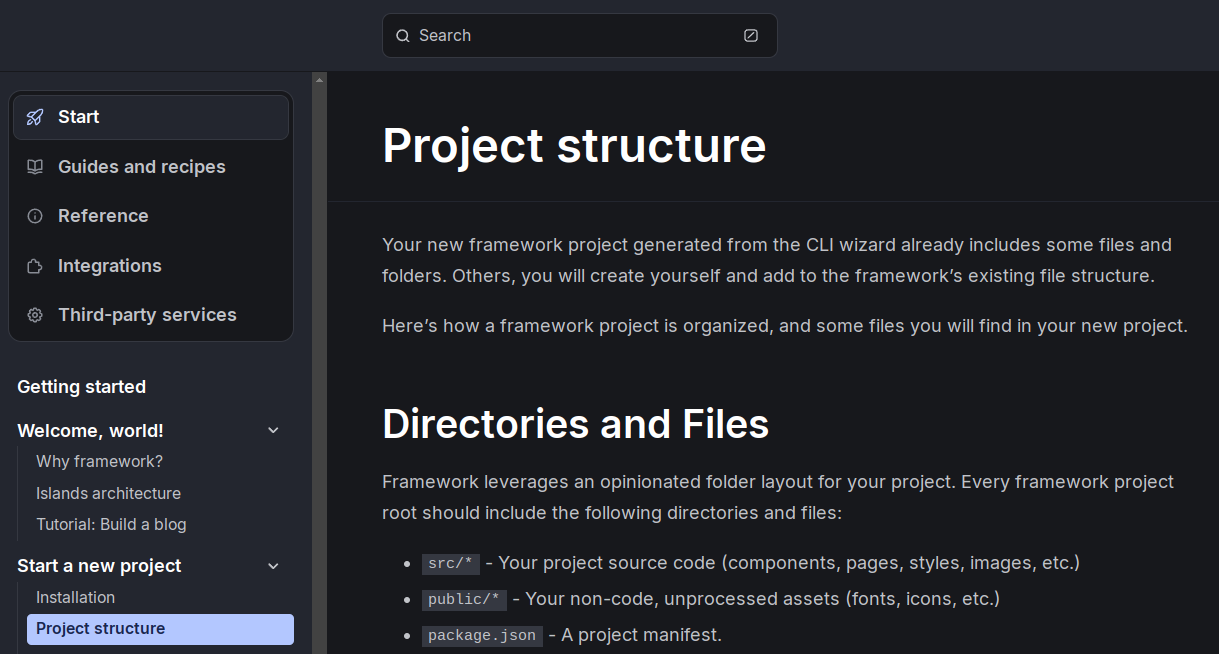Open the Installation page
The height and width of the screenshot is (654, 1219).
coord(76,597)
